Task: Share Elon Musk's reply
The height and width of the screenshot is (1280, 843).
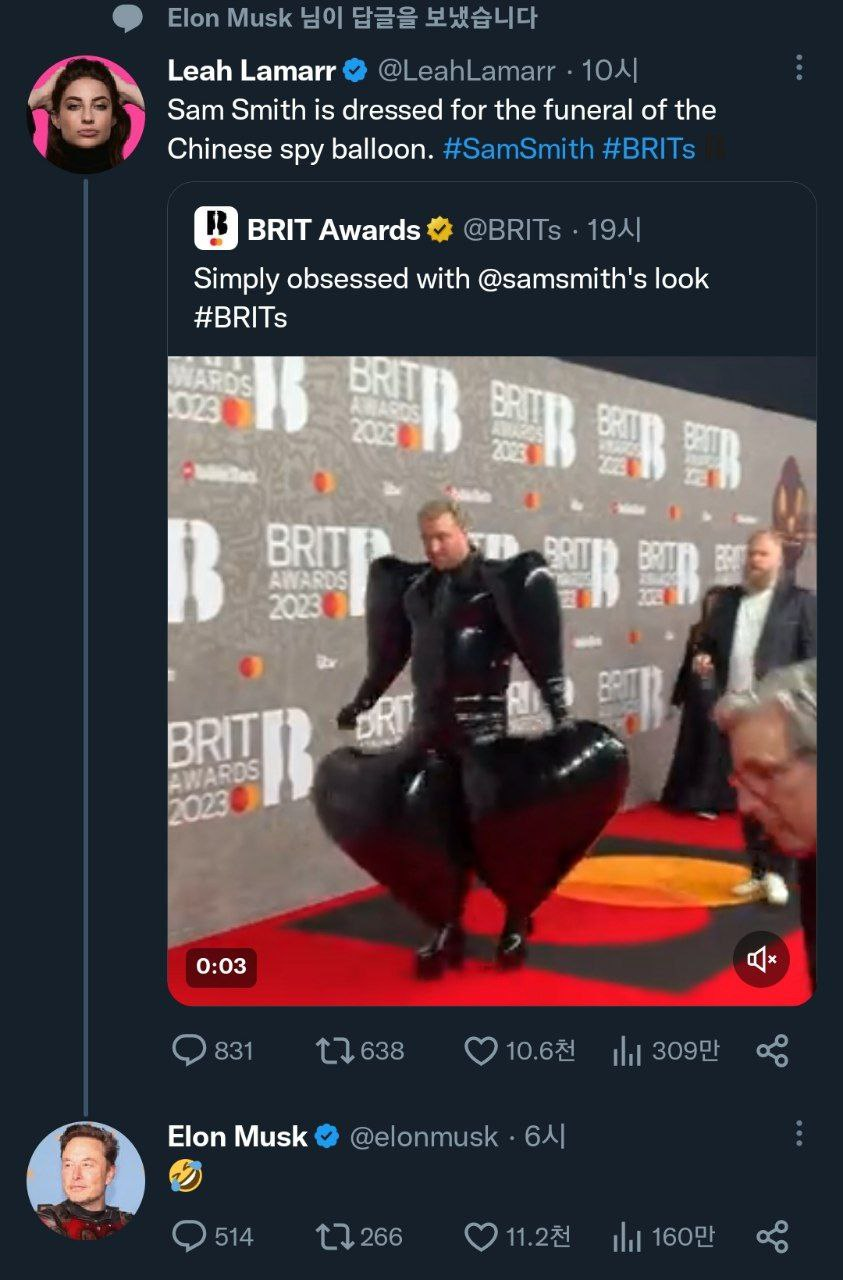Action: click(x=772, y=1237)
